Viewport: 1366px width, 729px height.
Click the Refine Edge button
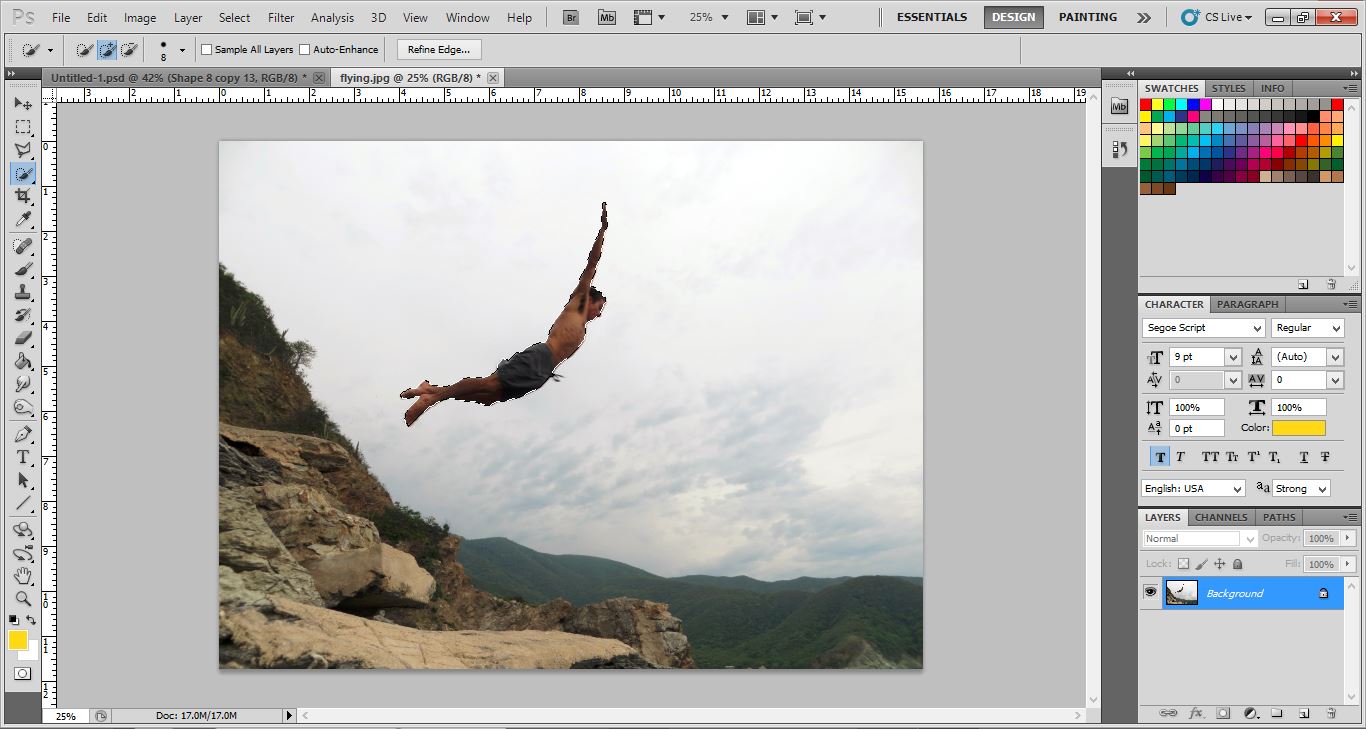point(440,49)
